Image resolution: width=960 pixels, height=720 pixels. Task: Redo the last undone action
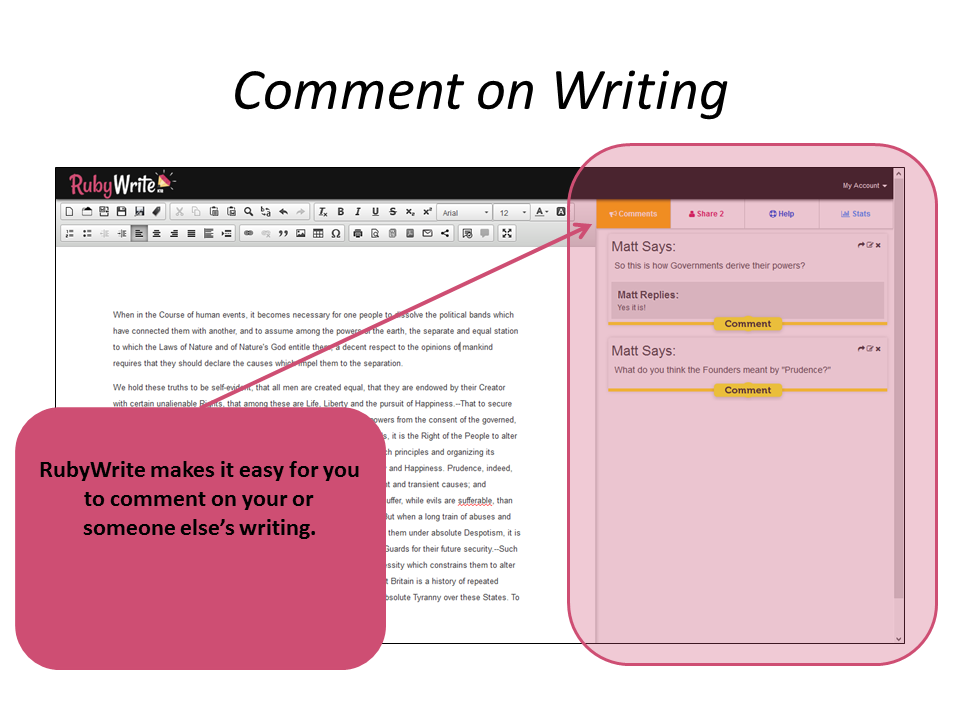click(301, 212)
